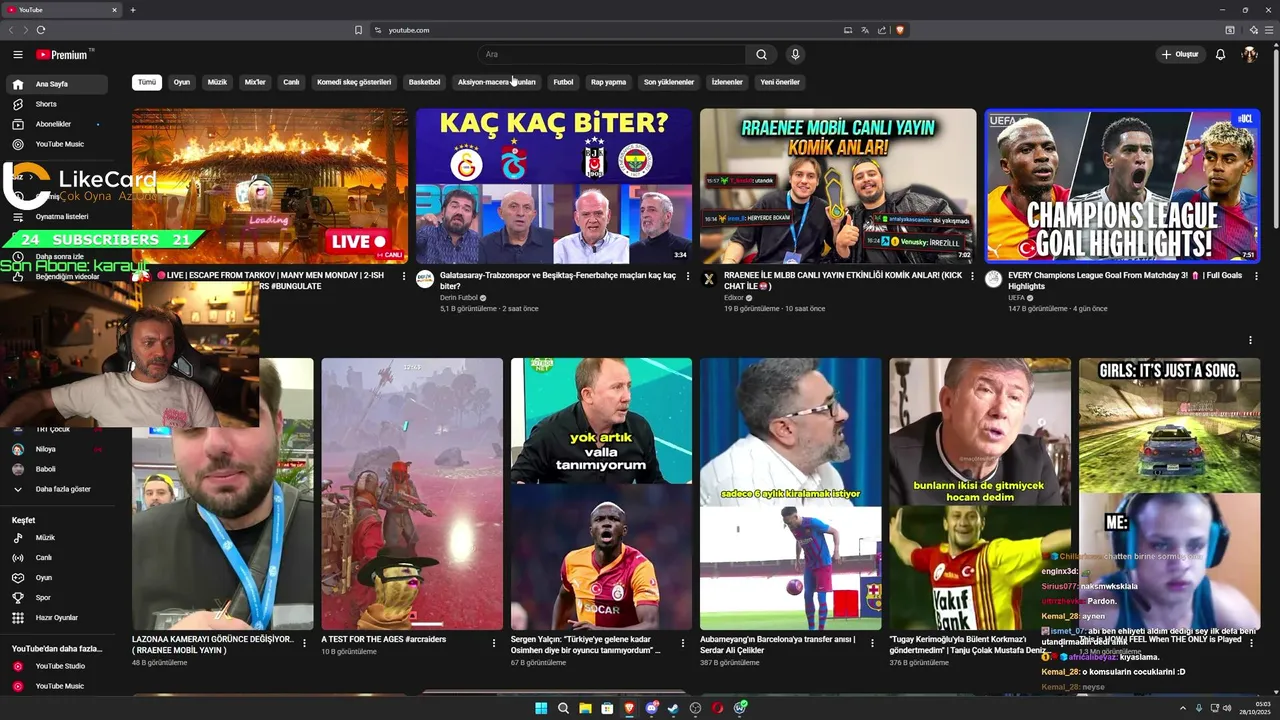
Task: Open Baboli subscription channel
Action: click(x=56, y=469)
